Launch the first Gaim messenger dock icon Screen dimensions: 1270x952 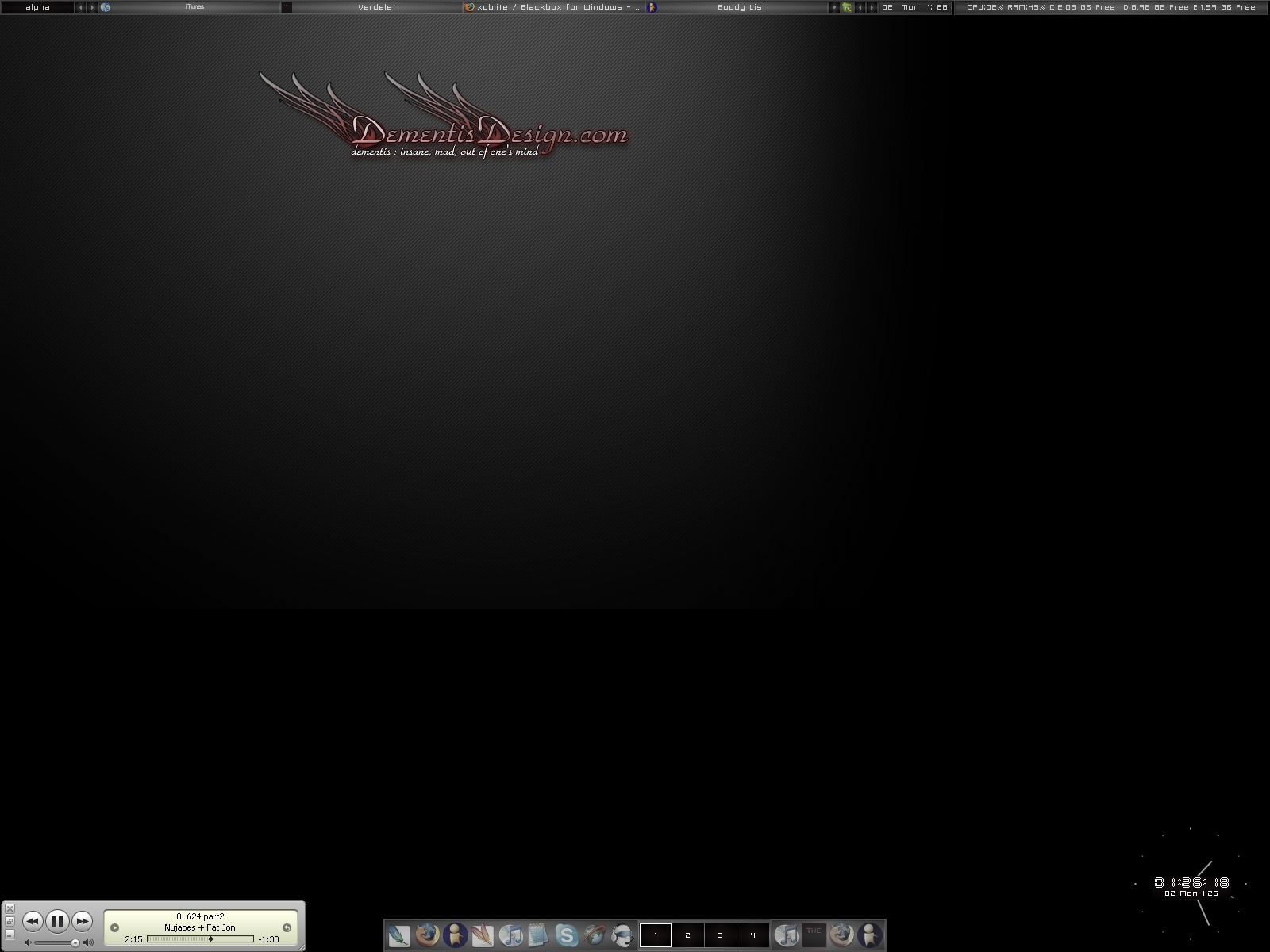click(455, 935)
